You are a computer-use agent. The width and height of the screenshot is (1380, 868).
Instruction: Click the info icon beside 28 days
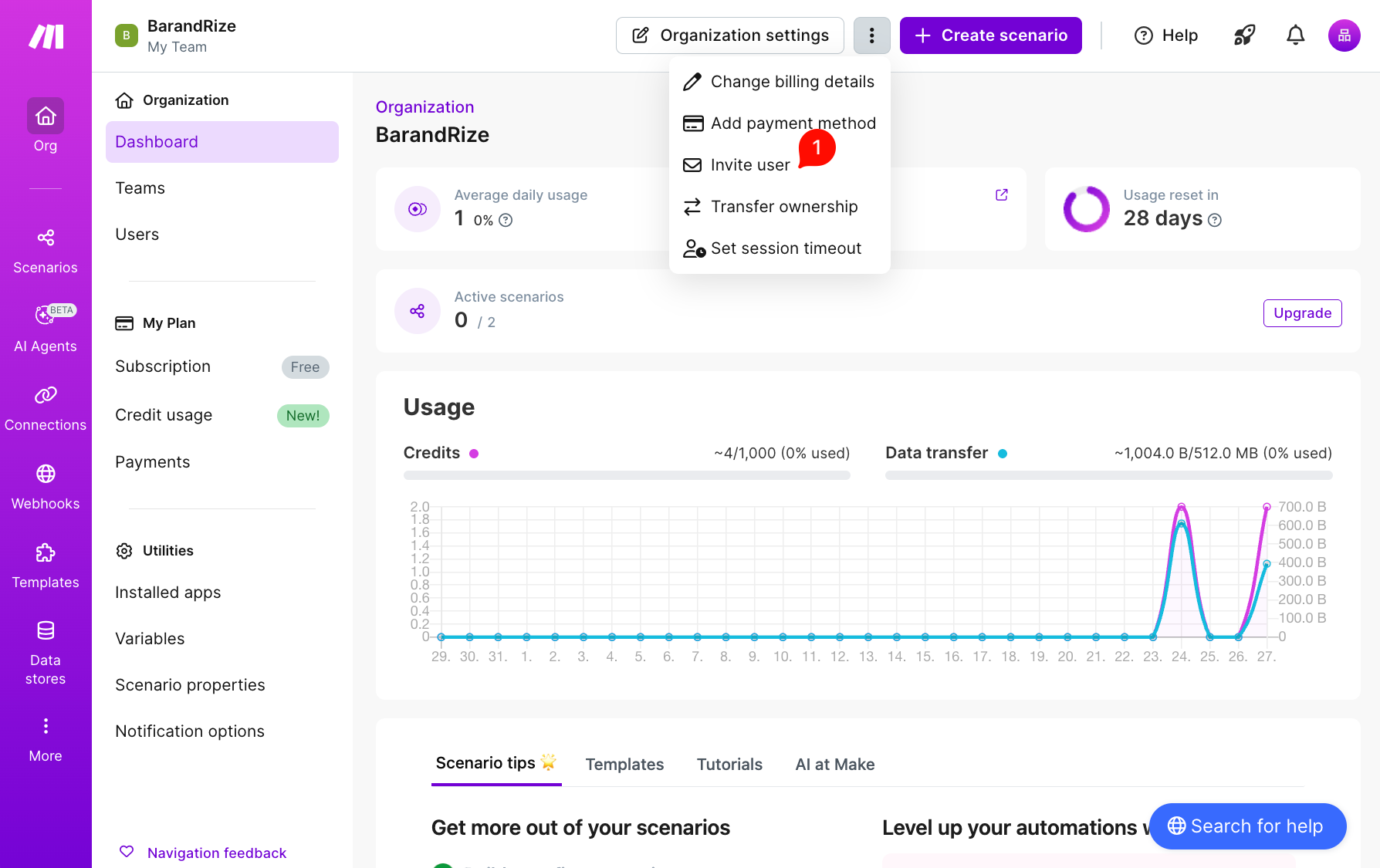pos(1215,221)
